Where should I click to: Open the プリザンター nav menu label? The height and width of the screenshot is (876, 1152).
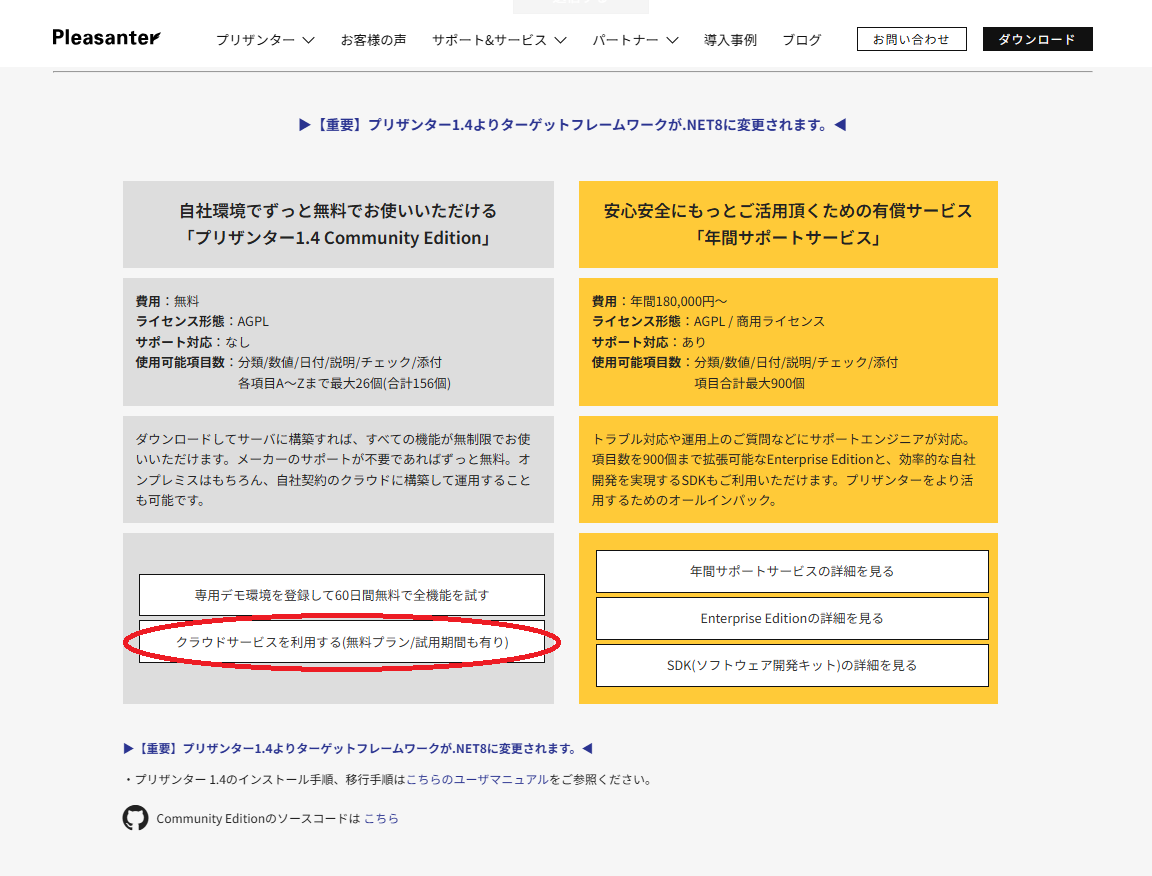pyautogui.click(x=256, y=40)
